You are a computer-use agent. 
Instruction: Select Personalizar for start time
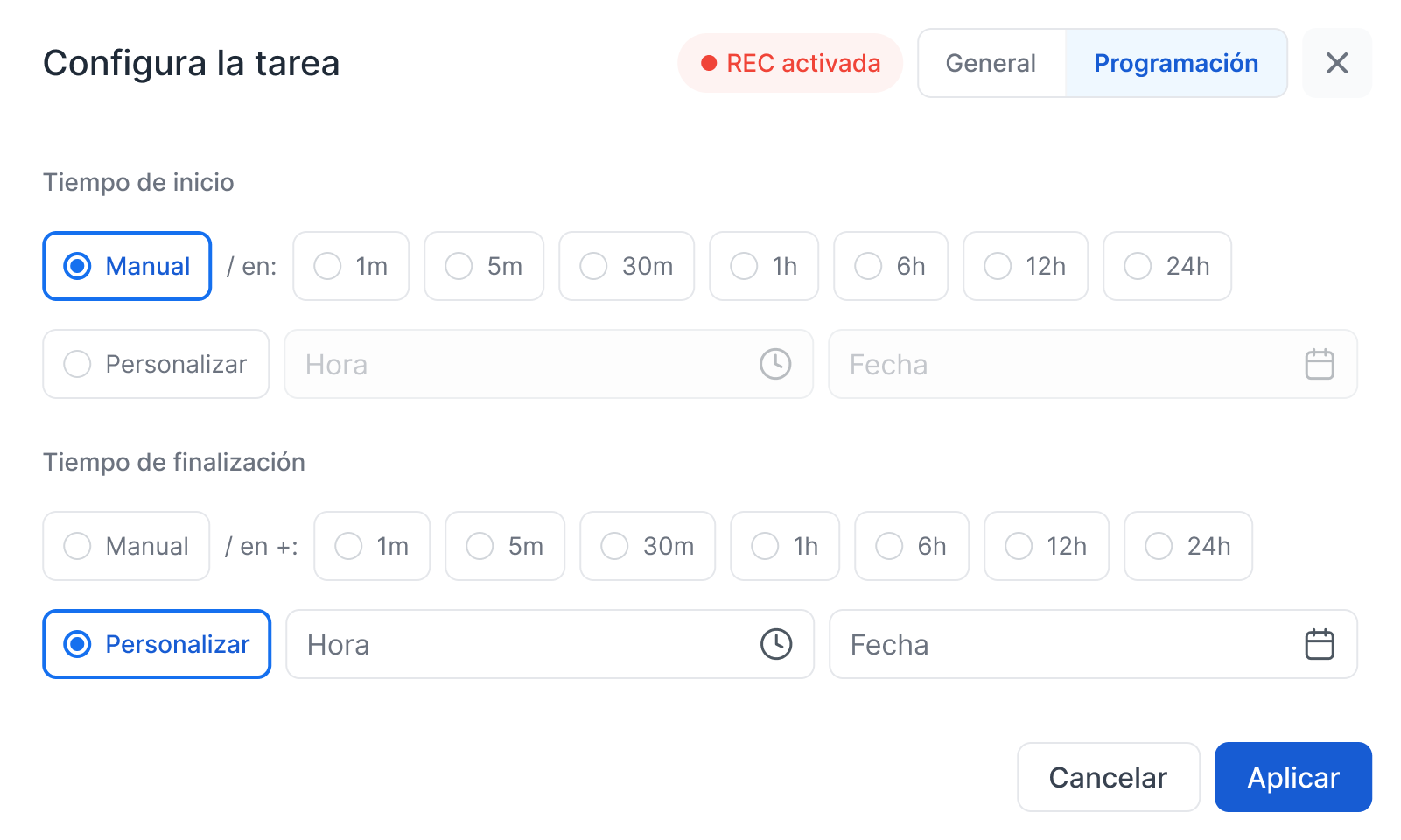click(156, 364)
